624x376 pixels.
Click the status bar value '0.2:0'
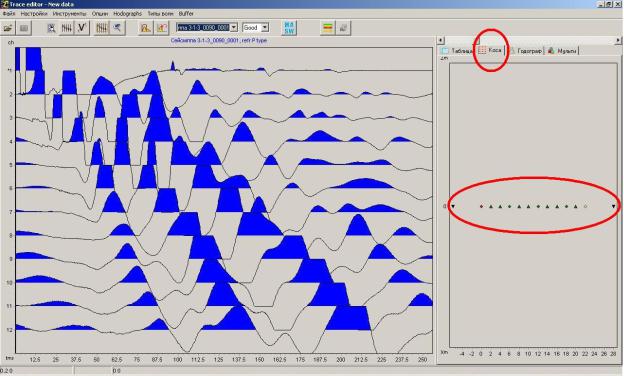(6, 371)
